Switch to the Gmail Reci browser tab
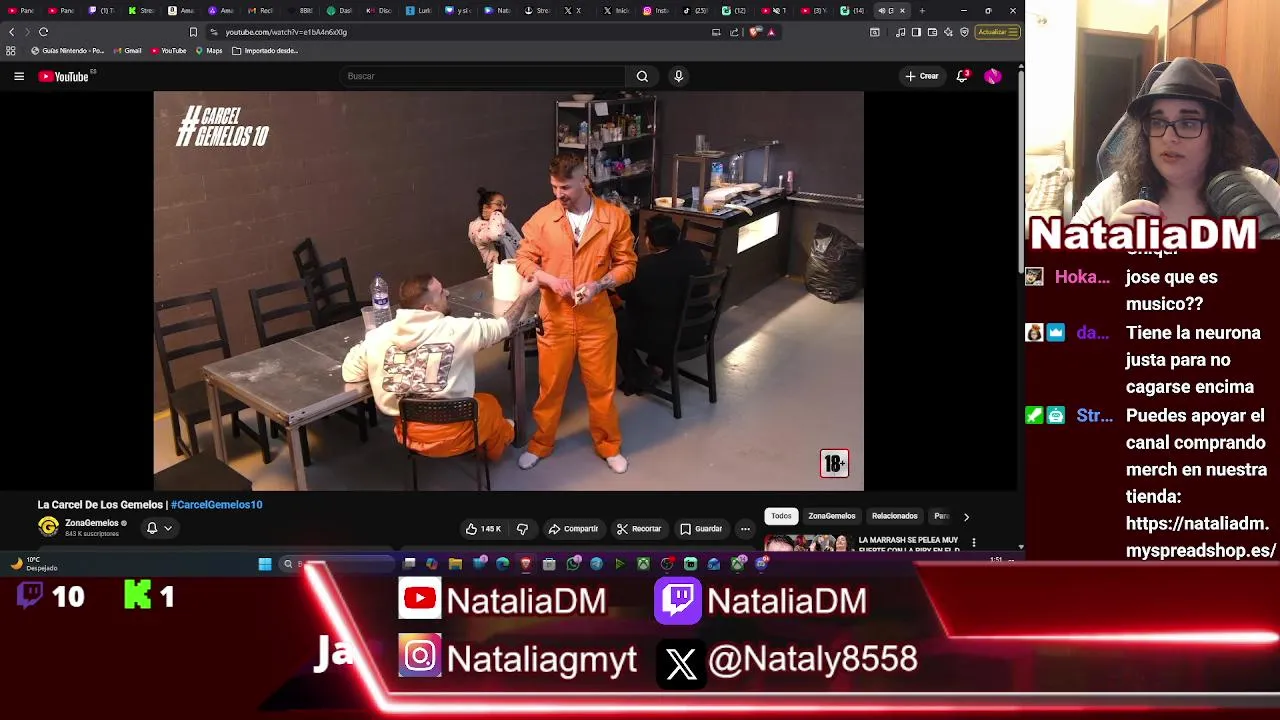The image size is (1280, 720). pos(260,11)
